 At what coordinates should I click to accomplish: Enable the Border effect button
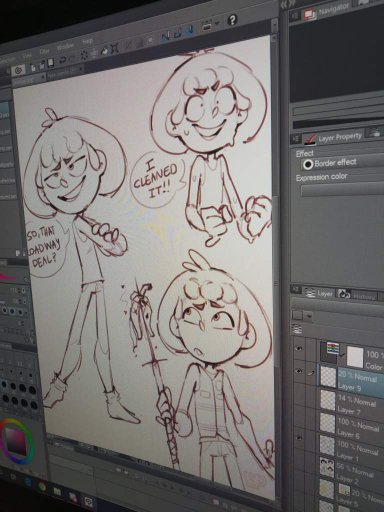(x=308, y=164)
